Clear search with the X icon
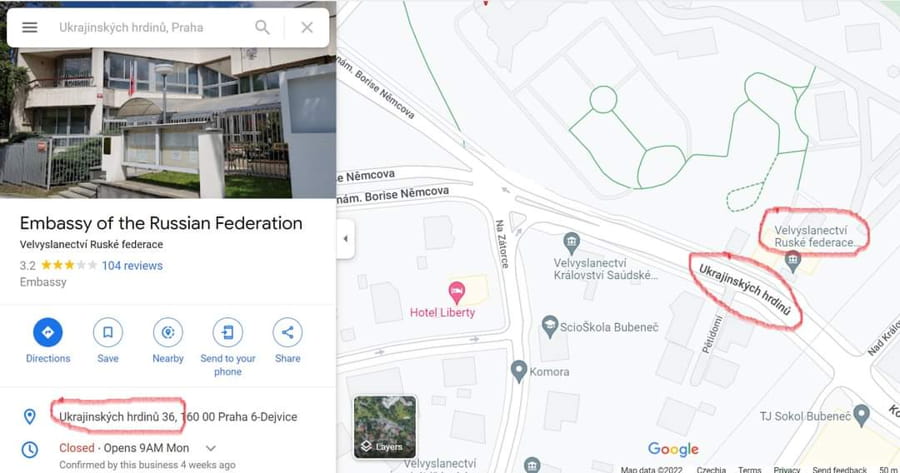 click(x=307, y=27)
